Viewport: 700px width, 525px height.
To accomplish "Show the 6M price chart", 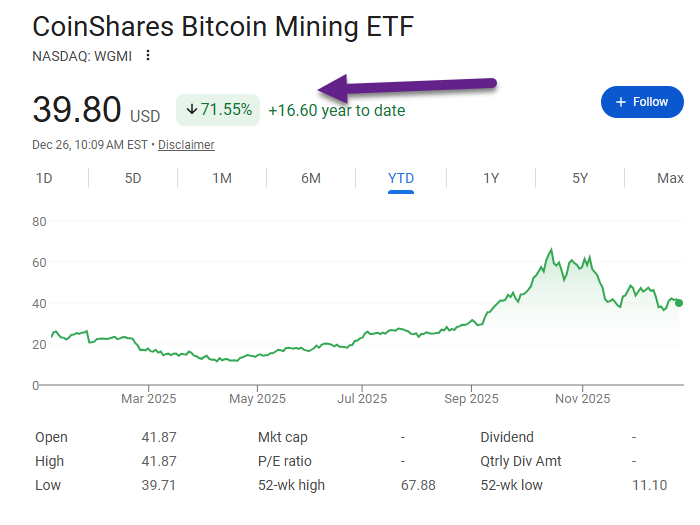I will pos(311,179).
